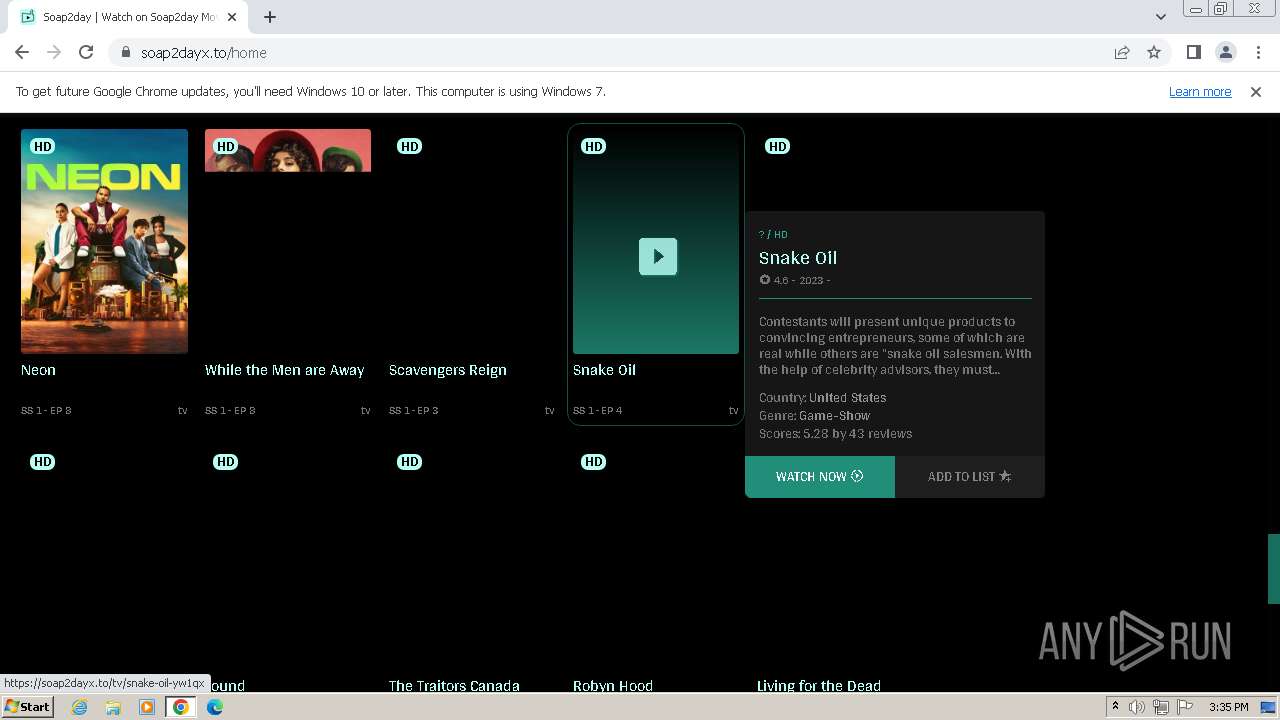Dismiss the Chrome update notification bar
The height and width of the screenshot is (720, 1280).
(x=1256, y=92)
